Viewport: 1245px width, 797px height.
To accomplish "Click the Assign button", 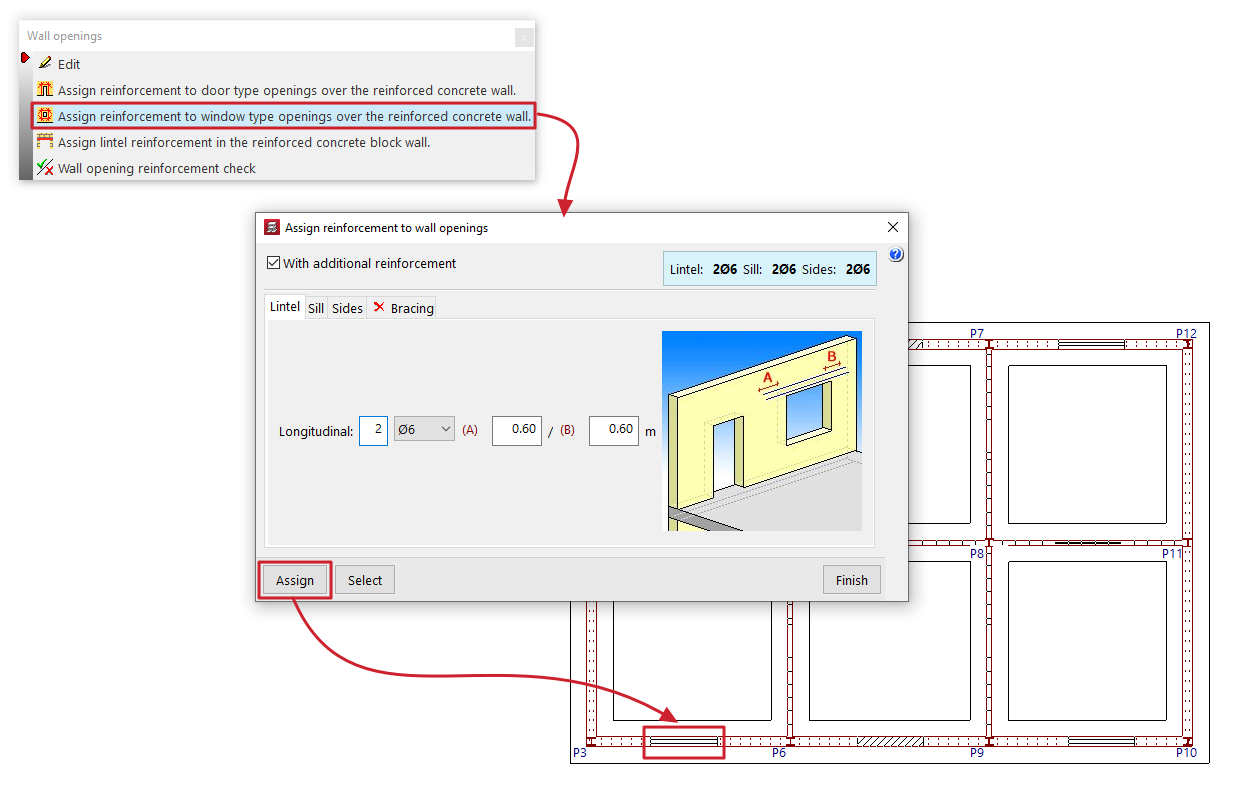I will pyautogui.click(x=295, y=580).
